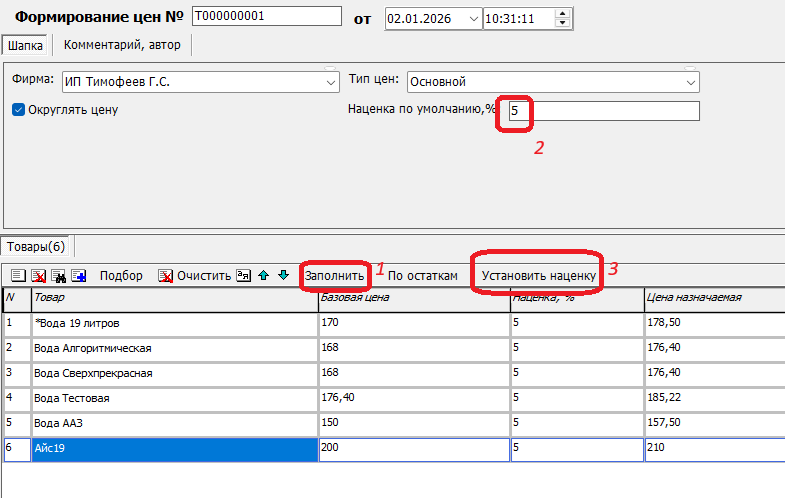This screenshot has width=785, height=498.
Task: Click the add item icon with blue plus
Action: (79, 275)
